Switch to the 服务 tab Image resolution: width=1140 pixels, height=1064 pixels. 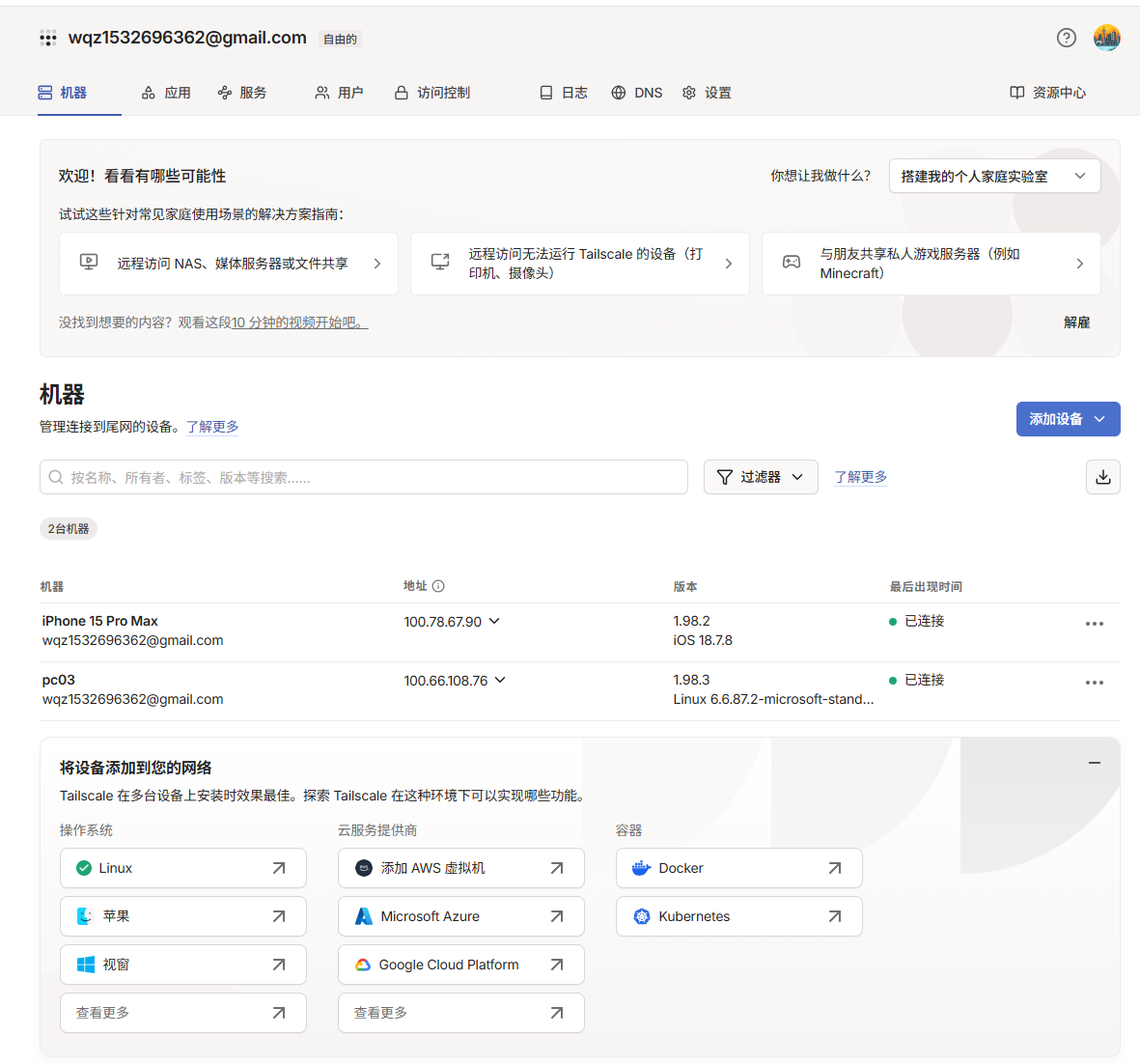242,93
